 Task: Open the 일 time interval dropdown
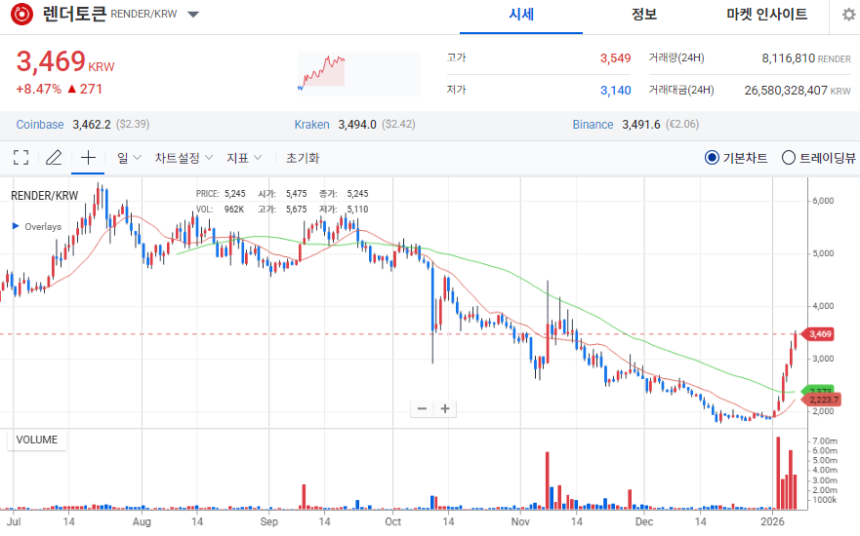click(129, 158)
